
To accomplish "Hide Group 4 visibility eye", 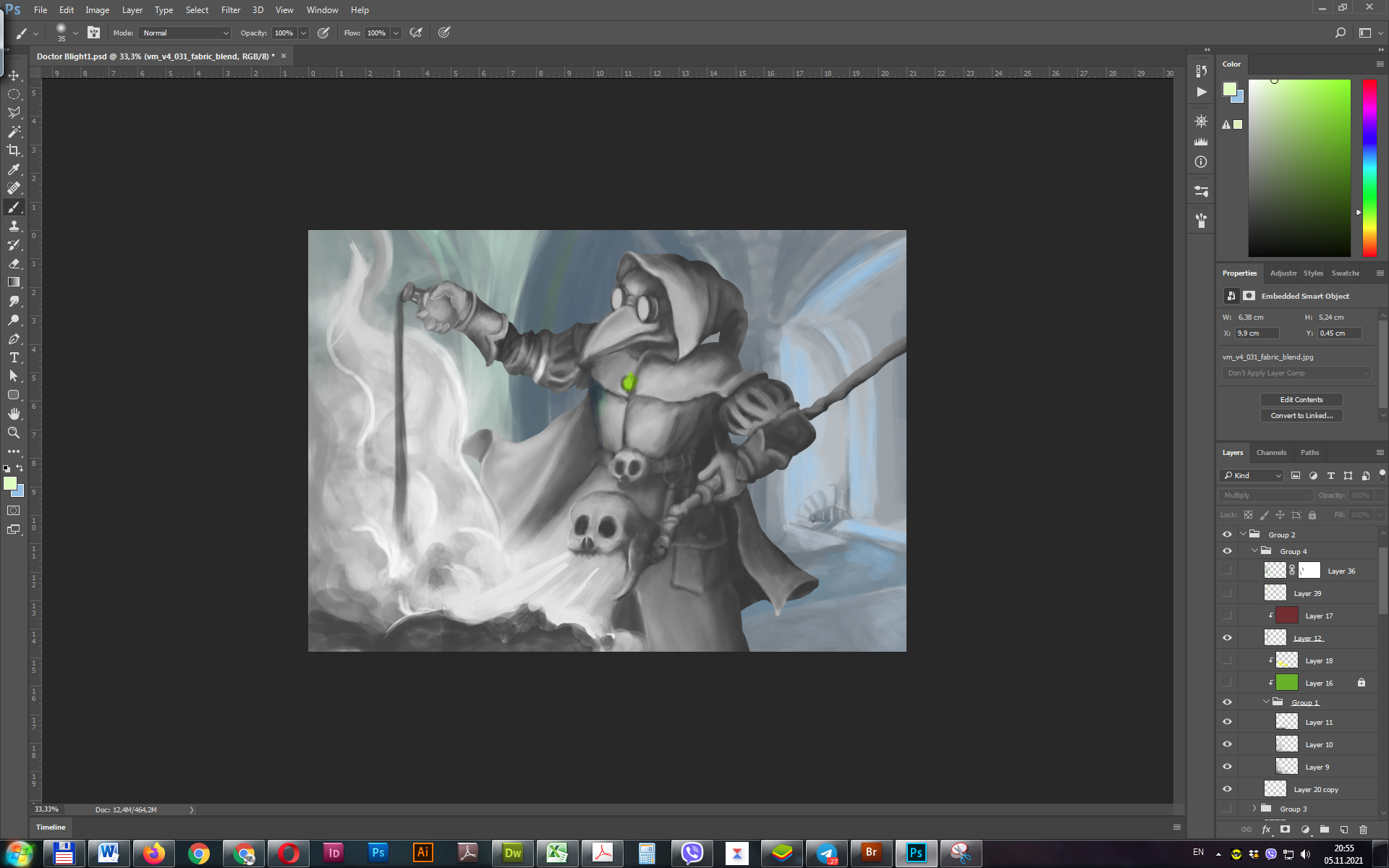I will pos(1227,551).
